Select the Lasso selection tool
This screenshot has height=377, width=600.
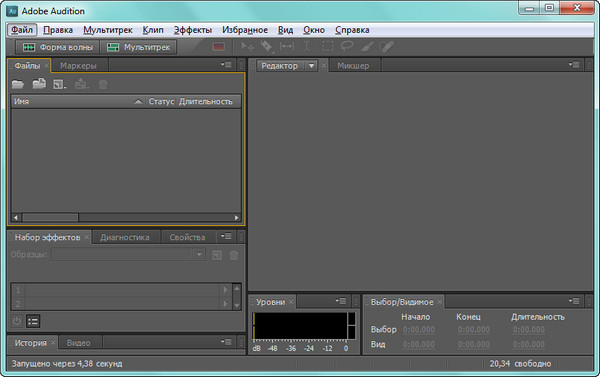click(347, 47)
